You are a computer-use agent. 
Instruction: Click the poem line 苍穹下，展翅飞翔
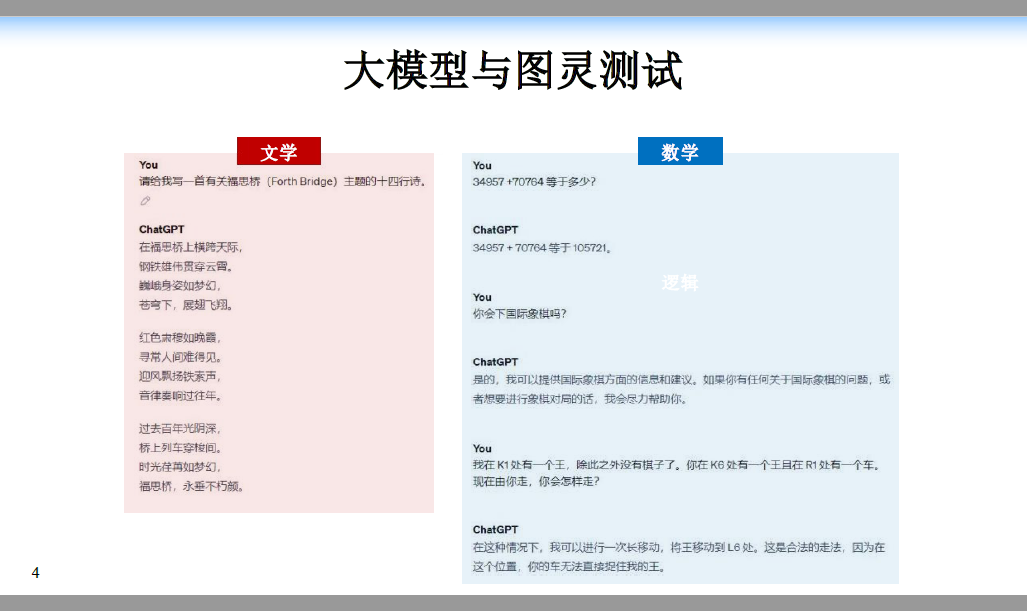pyautogui.click(x=186, y=305)
